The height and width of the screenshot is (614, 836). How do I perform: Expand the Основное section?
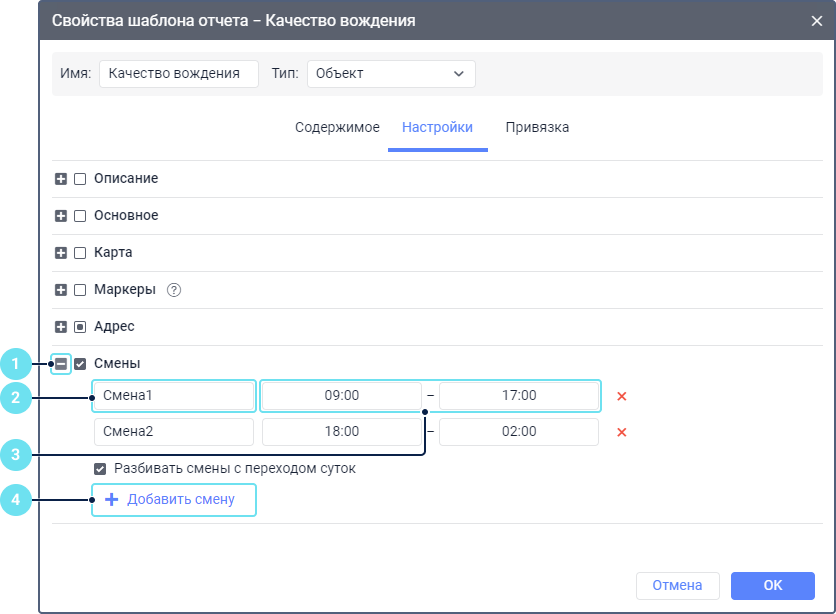[61, 216]
